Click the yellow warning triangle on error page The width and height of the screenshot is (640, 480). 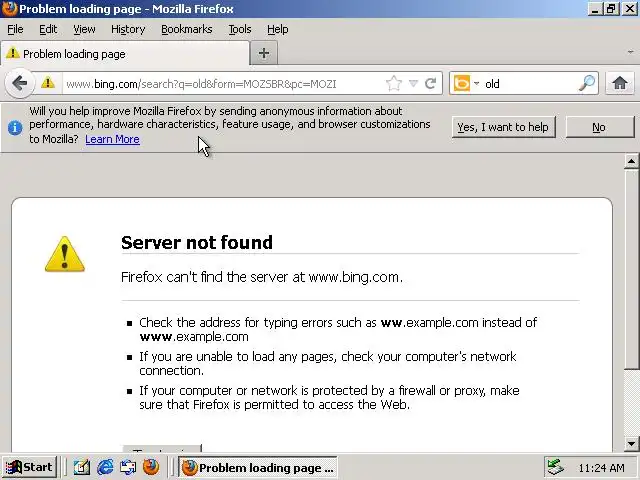point(64,254)
